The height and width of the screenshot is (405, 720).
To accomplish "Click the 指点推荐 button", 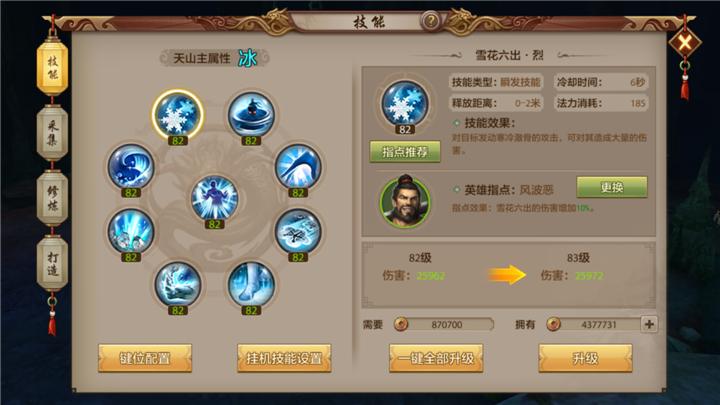I will (x=405, y=152).
